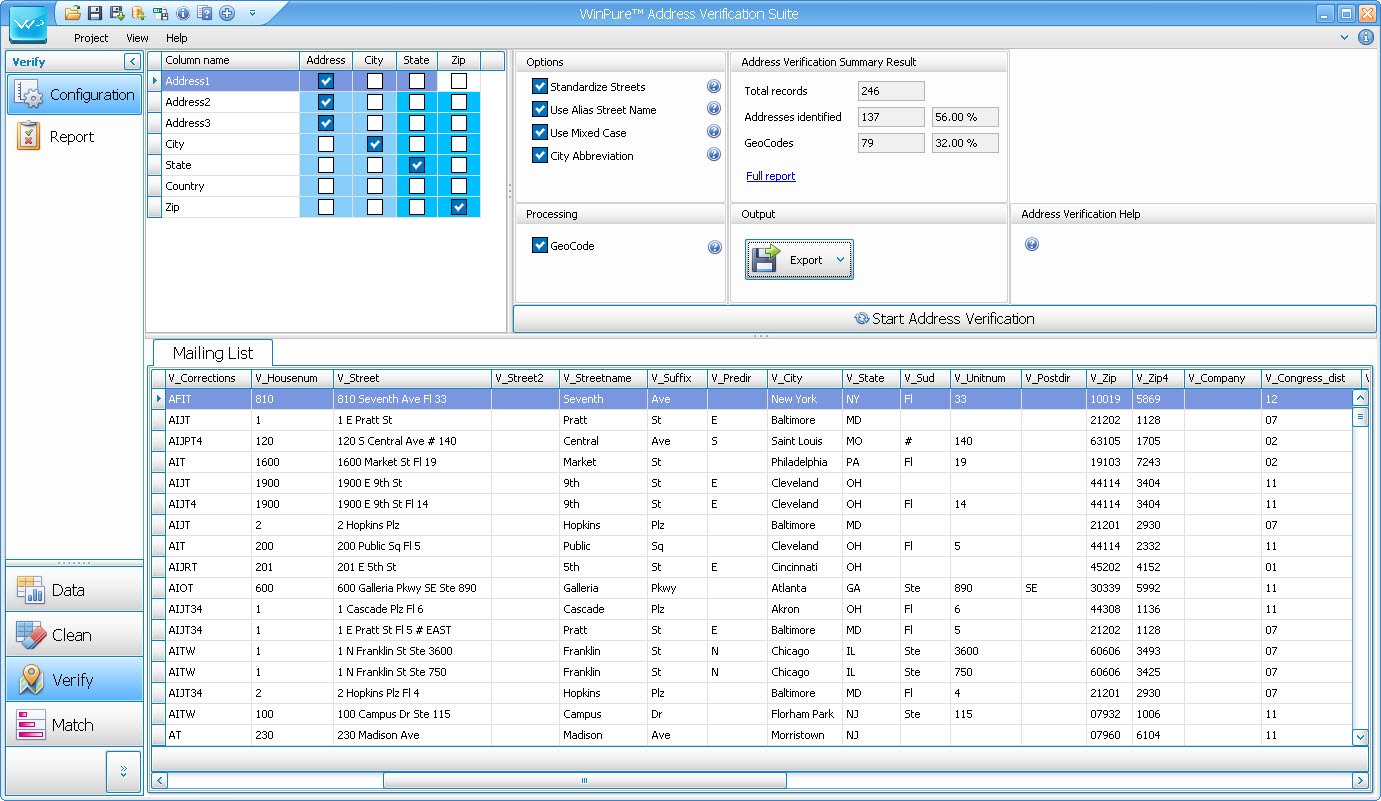Select the Address1 row in column list

(231, 81)
